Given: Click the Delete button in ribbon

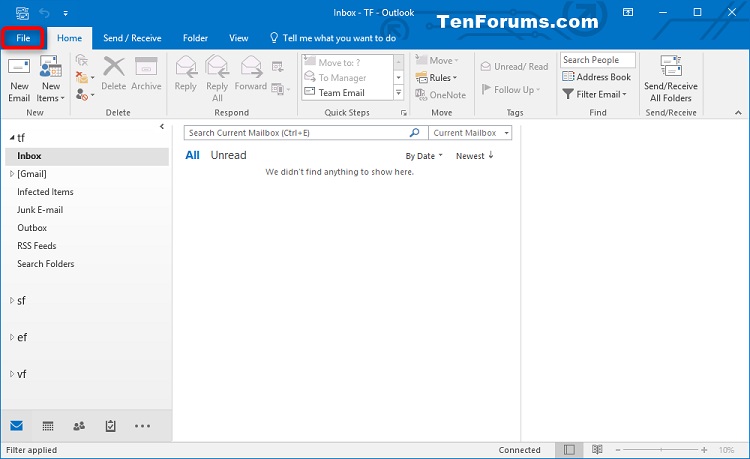Looking at the screenshot, I should coord(114,74).
